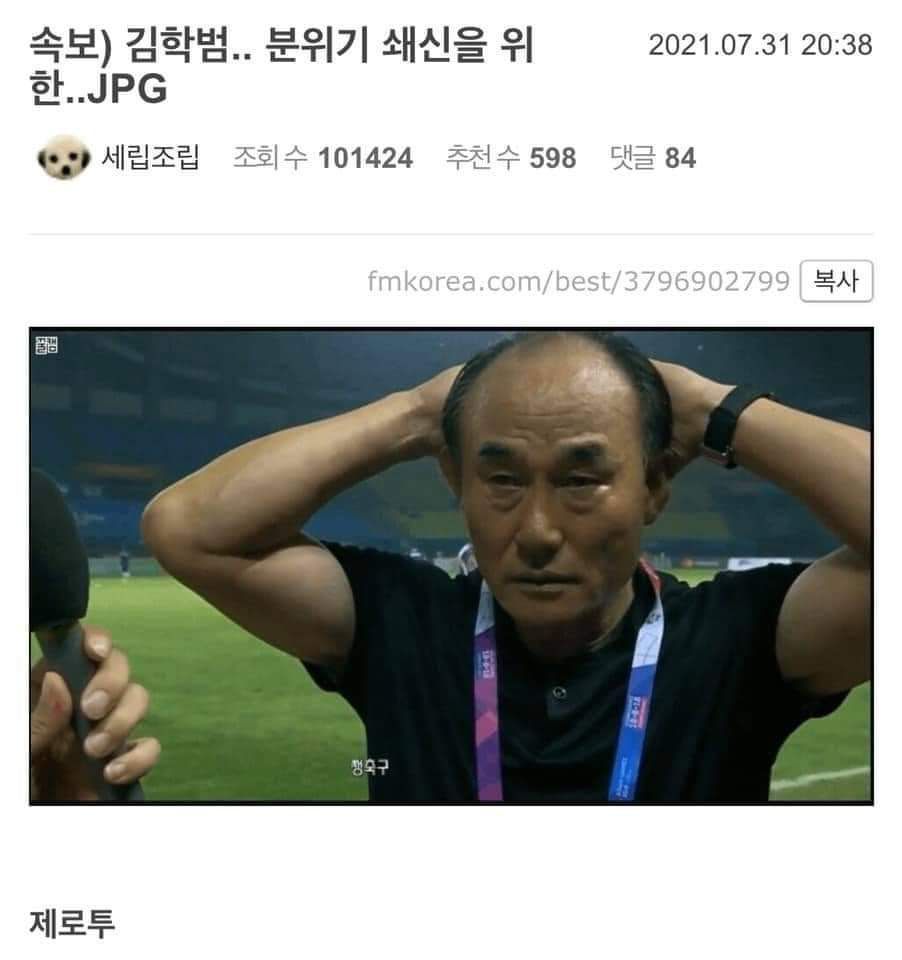The height and width of the screenshot is (960, 902).
Task: Click the 행축구 caption inside the photo
Action: tap(370, 767)
